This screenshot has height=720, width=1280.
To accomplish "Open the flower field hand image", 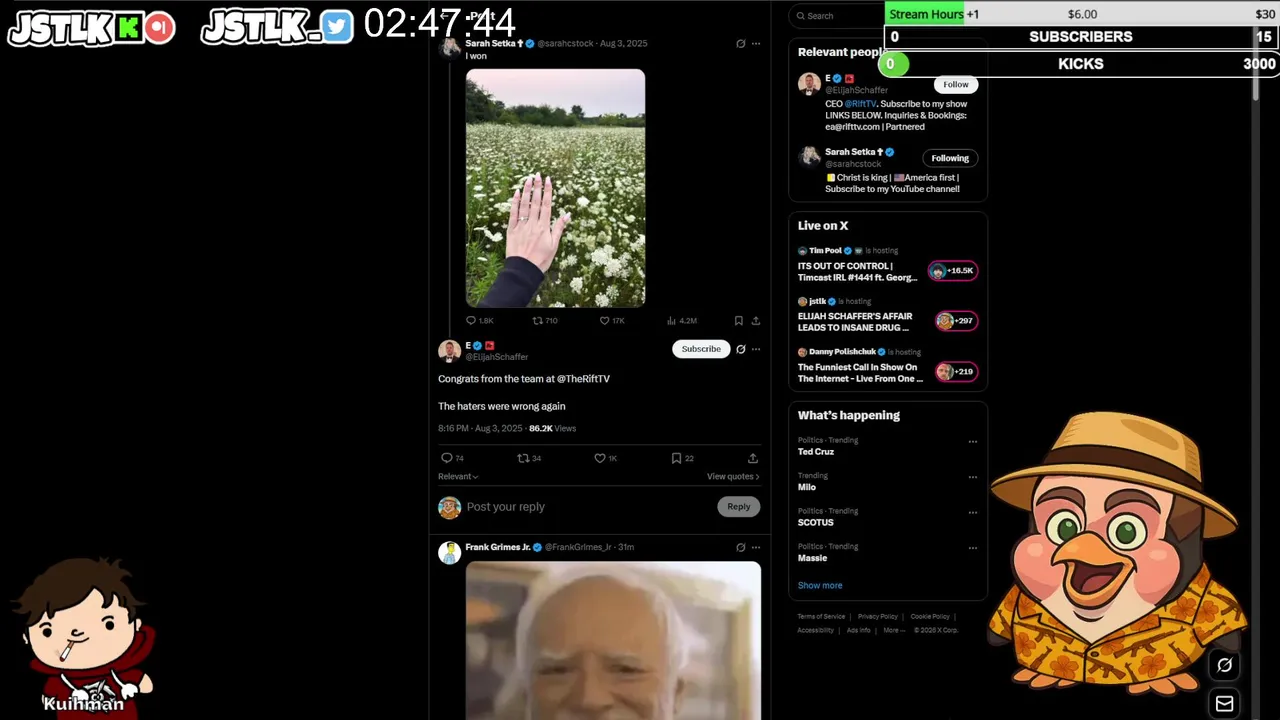I will 555,188.
